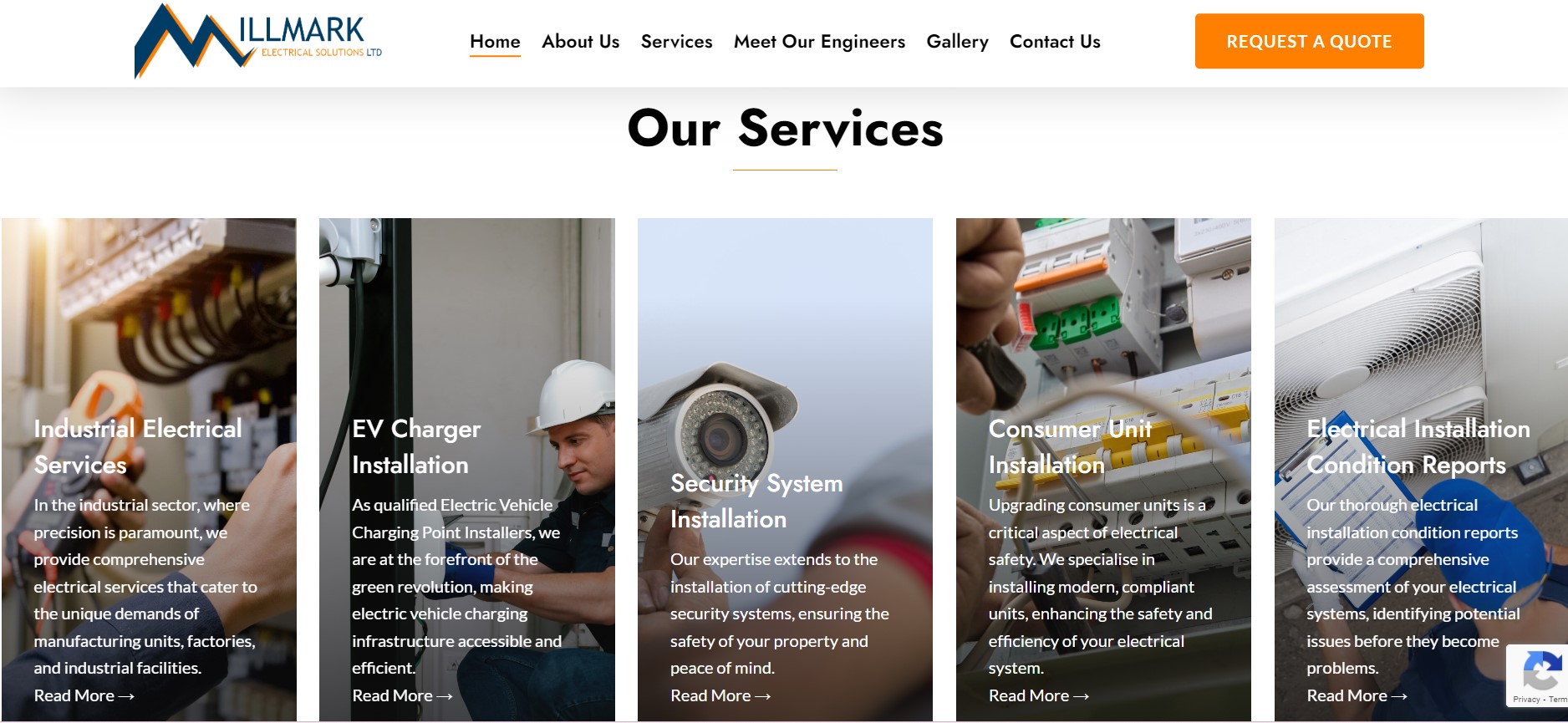Open the Services menu item
This screenshot has height=723, width=1568.
point(676,41)
